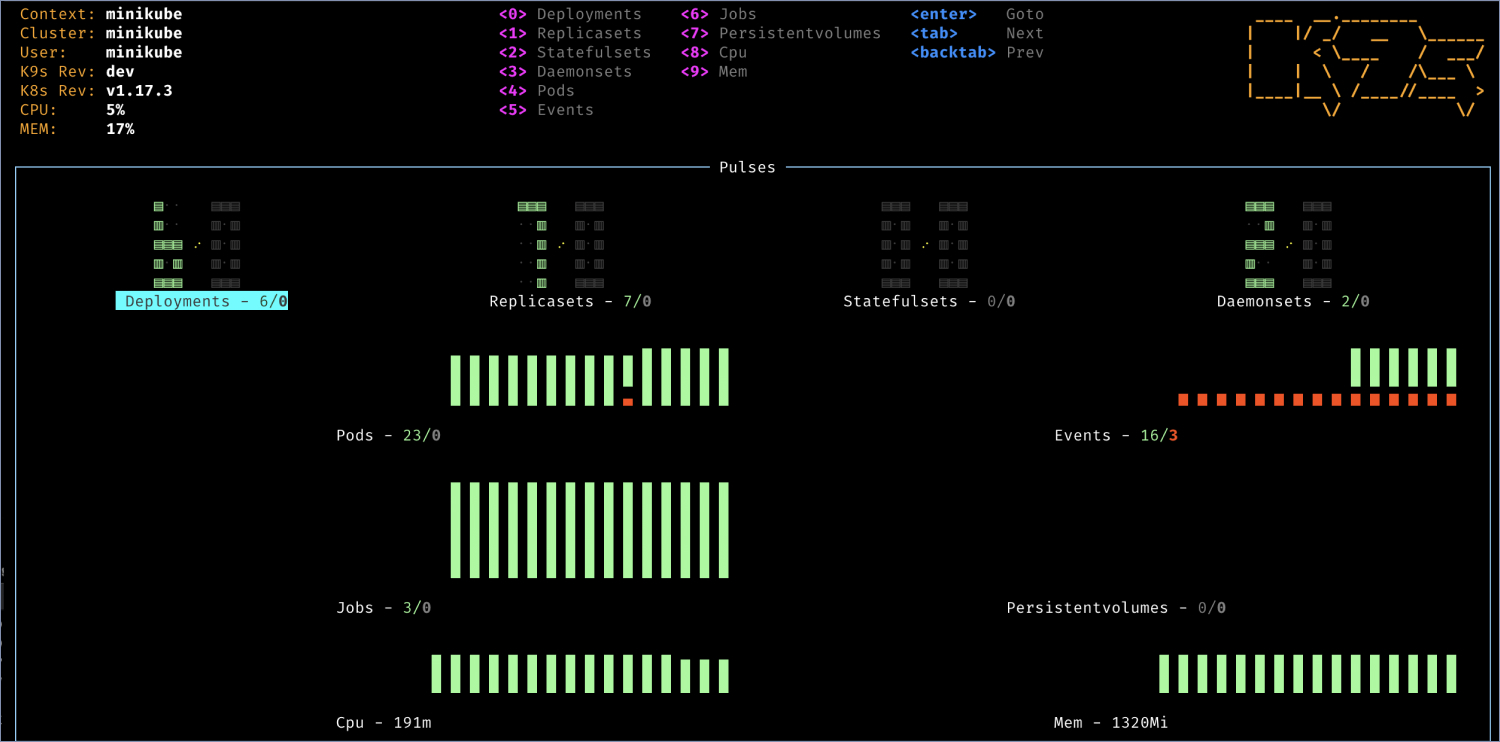
Task: Click the <backtab> Prev hint
Action: coord(977,52)
